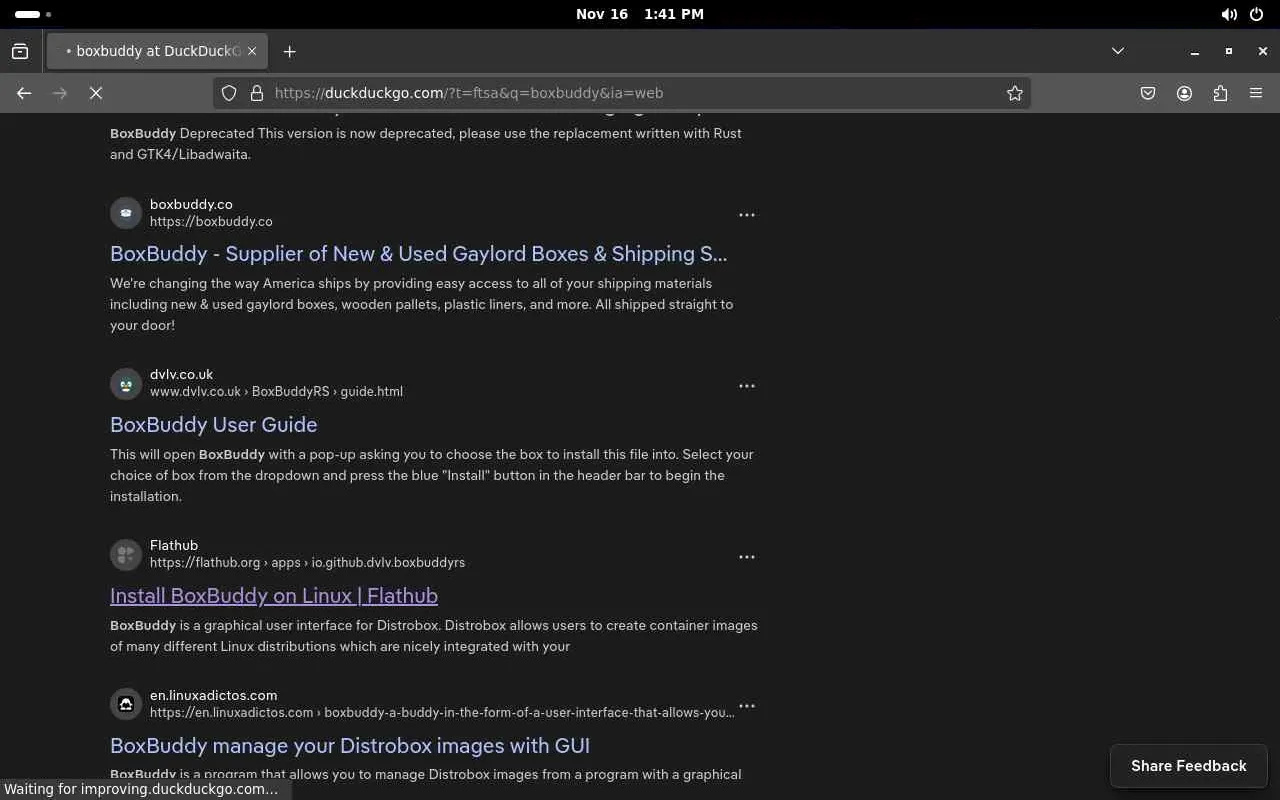
Task: Go back to the previous page
Action: pyautogui.click(x=24, y=93)
